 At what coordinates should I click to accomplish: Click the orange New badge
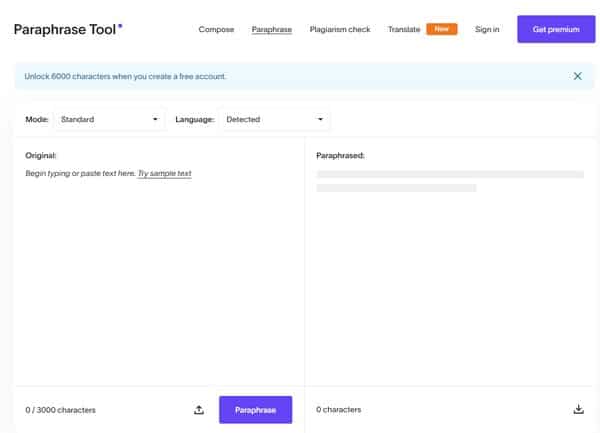tap(442, 29)
